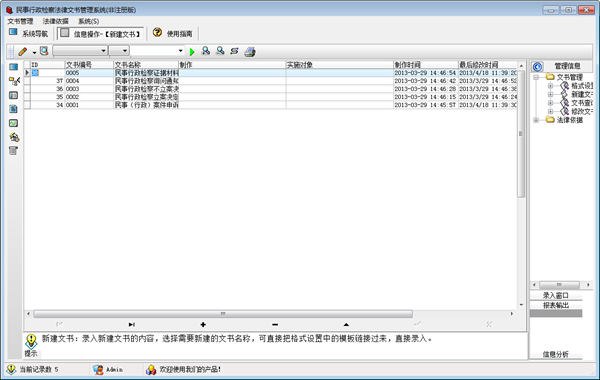This screenshot has width=600, height=380.
Task: Open the narrow operator combo box
Action: click(119, 51)
